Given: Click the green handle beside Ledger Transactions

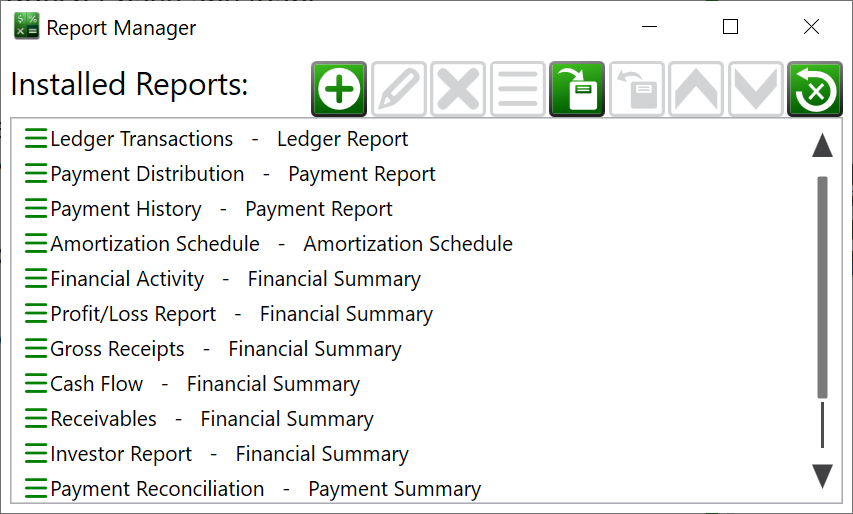Looking at the screenshot, I should [36, 139].
